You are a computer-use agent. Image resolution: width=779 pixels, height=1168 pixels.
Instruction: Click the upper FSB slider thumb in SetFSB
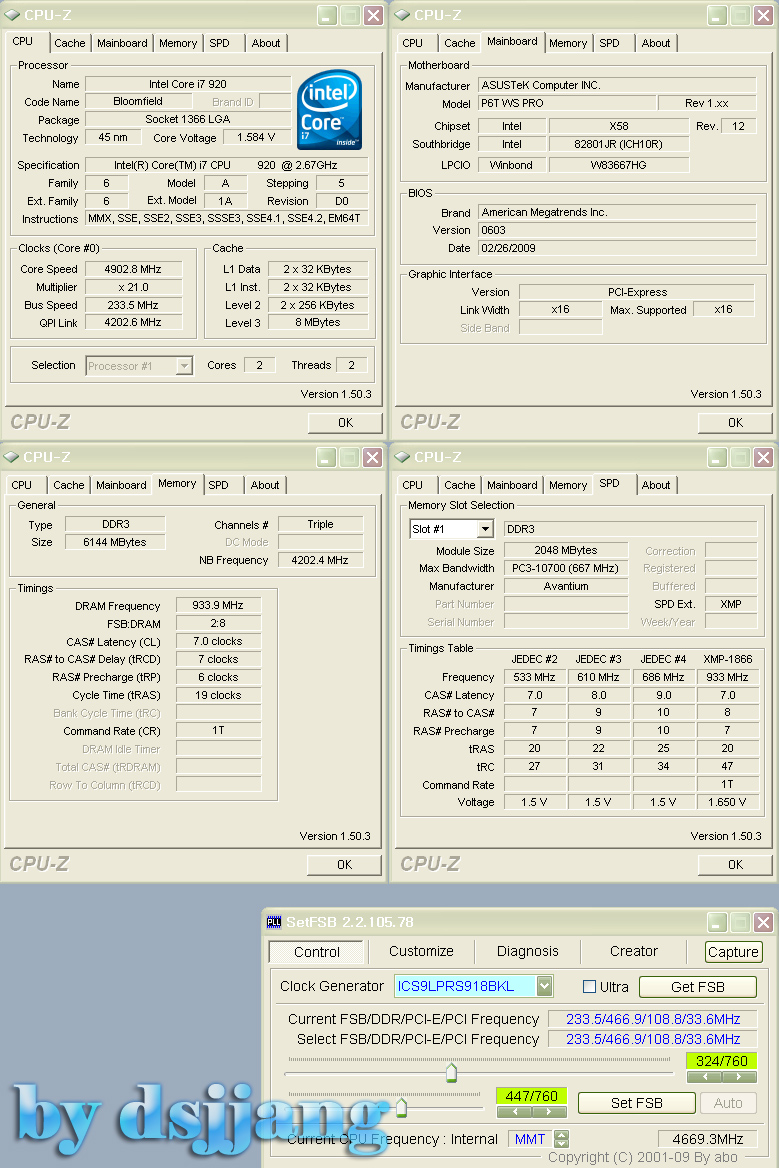(x=451, y=1073)
